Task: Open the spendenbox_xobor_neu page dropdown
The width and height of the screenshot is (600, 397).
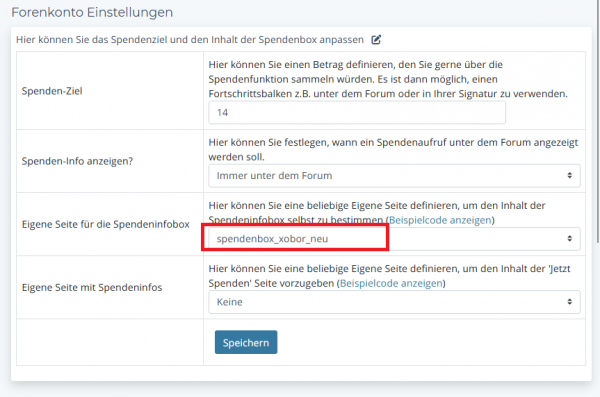Action: [394, 239]
